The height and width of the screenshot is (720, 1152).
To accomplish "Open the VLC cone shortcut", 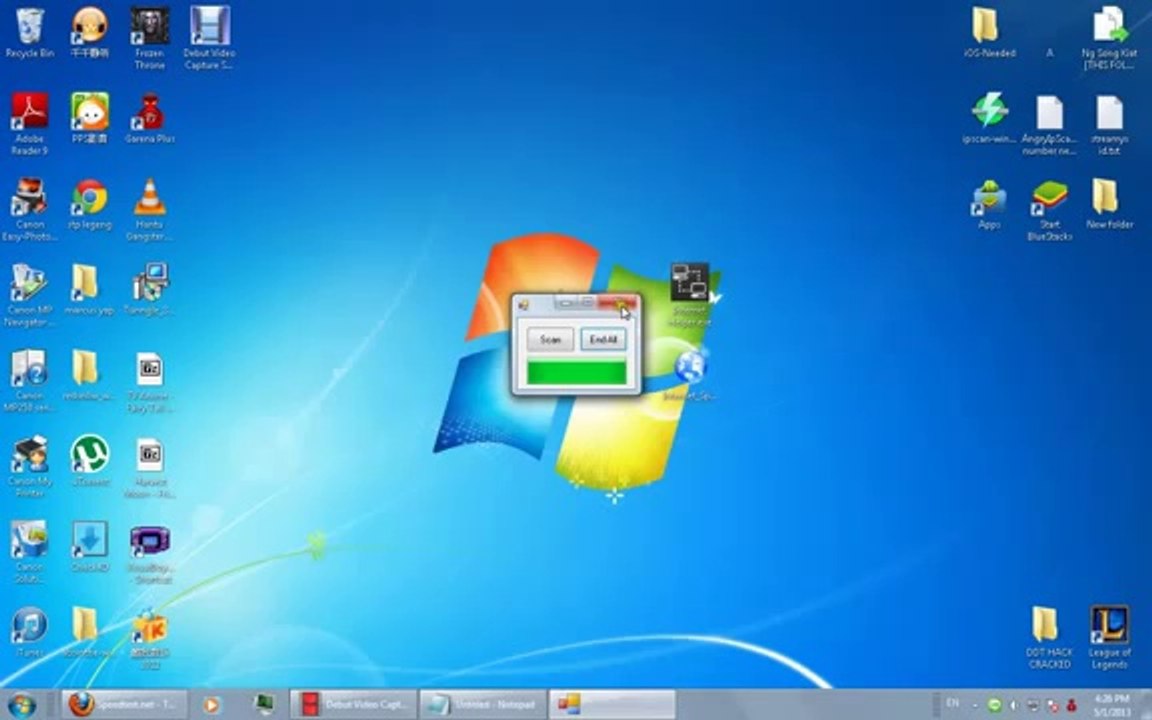I will [x=150, y=209].
